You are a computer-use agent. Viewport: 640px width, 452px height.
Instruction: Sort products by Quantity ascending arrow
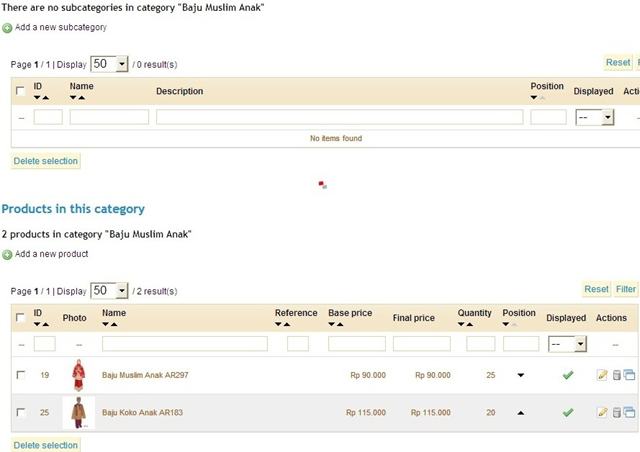click(x=470, y=324)
